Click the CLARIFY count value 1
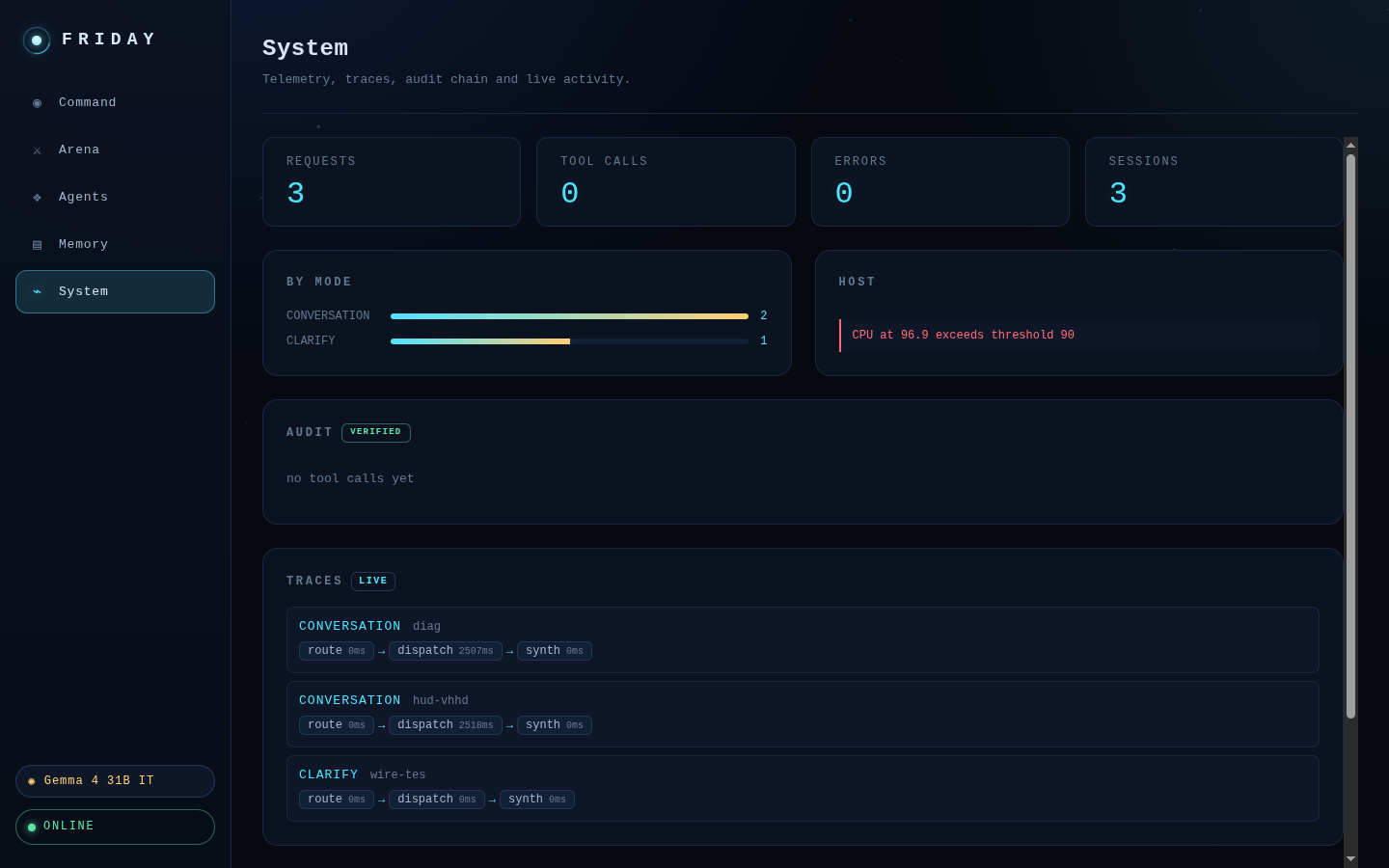The width and height of the screenshot is (1389, 868). point(764,340)
